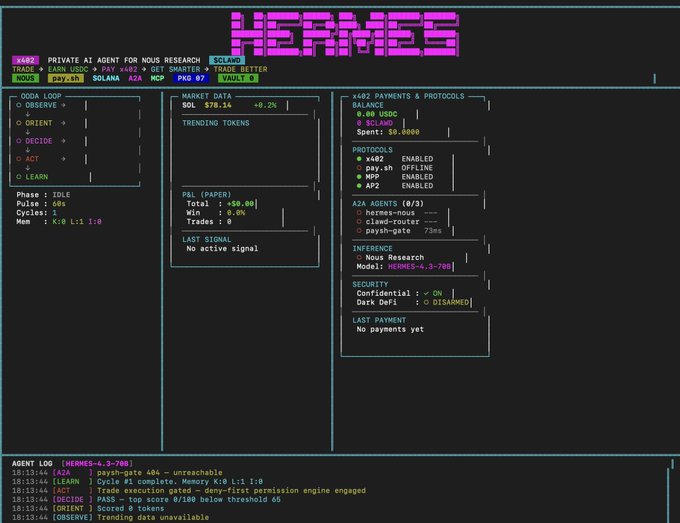Click the Nous Research inference status circle
Screen dimensions: 680x523
(x=359, y=258)
